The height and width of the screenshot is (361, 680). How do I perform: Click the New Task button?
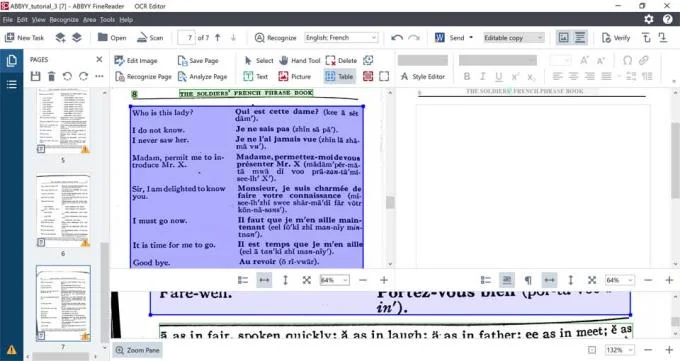(x=24, y=38)
